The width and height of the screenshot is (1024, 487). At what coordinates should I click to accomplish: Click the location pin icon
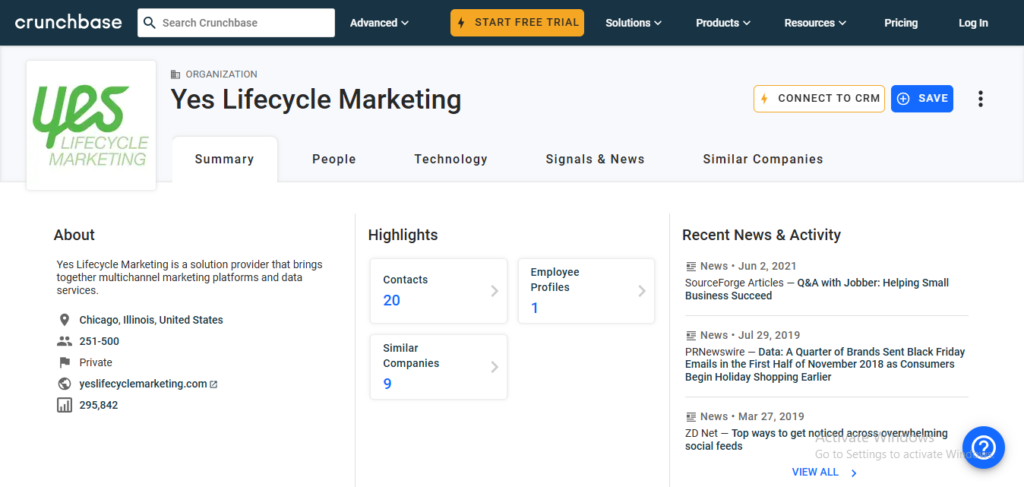(x=64, y=320)
